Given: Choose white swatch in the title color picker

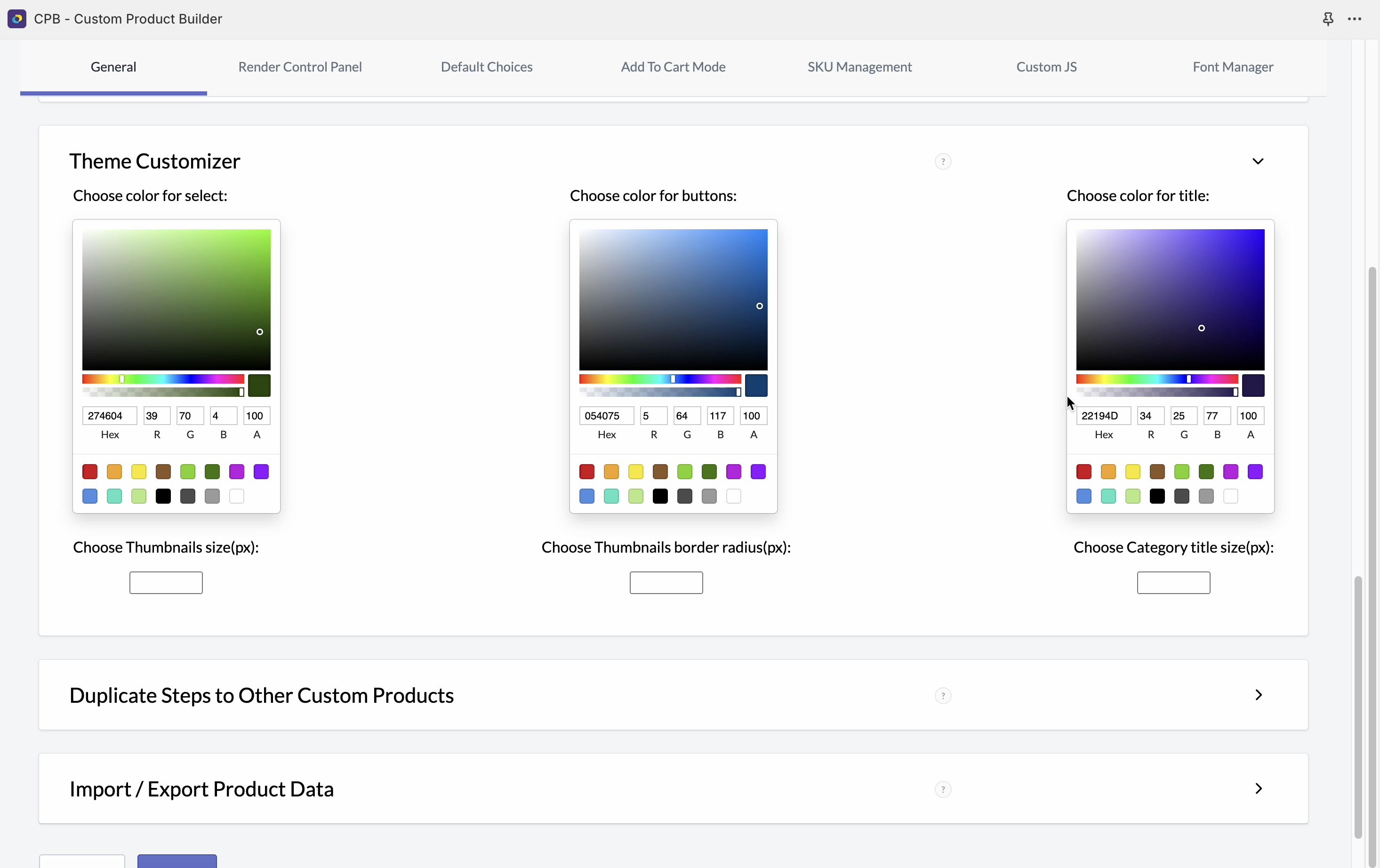Looking at the screenshot, I should [1230, 496].
